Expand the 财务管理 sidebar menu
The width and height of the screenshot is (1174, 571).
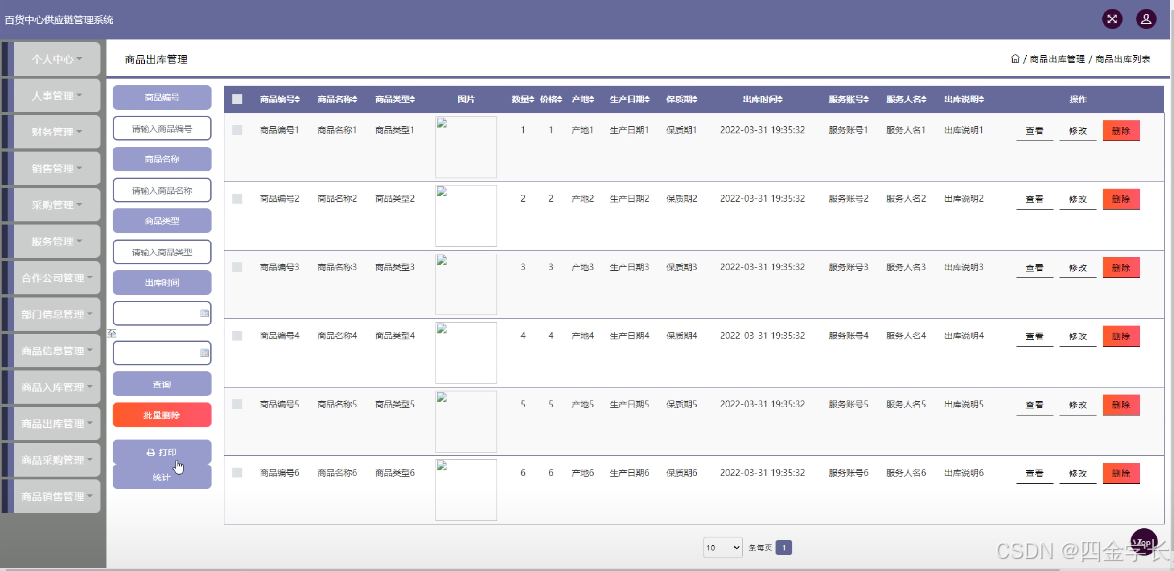point(57,132)
